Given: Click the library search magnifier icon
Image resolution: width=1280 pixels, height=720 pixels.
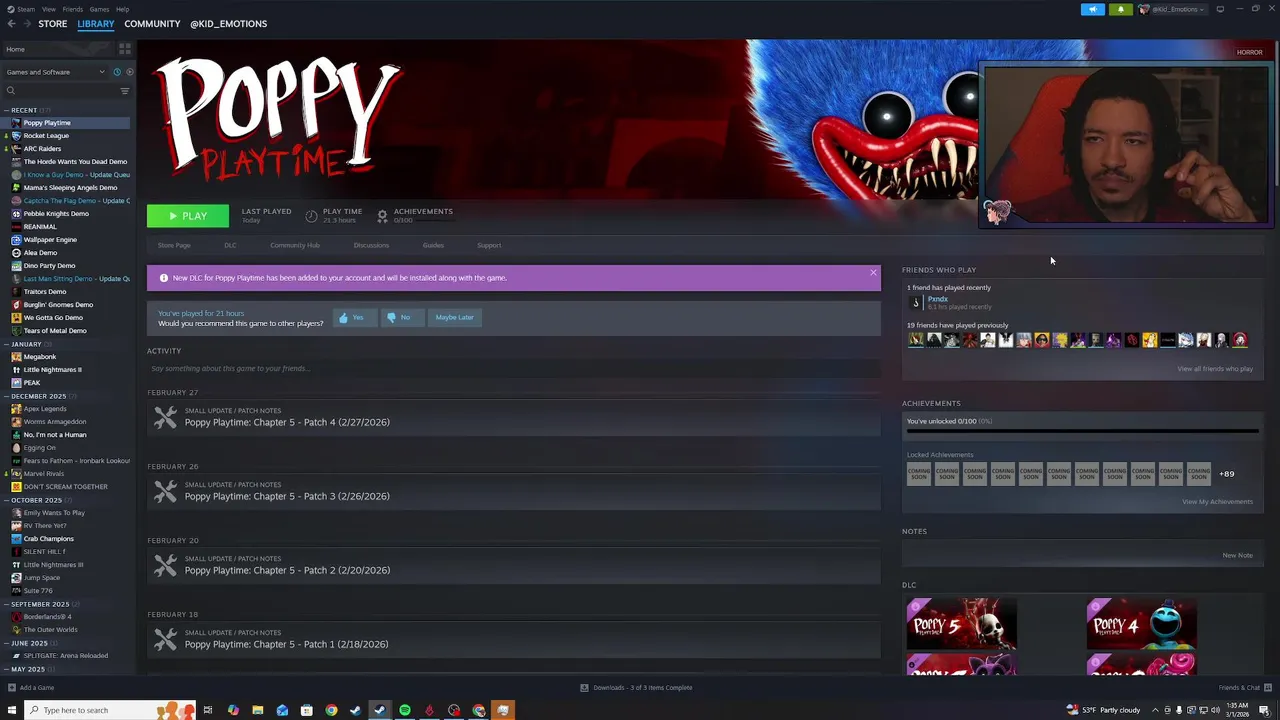Looking at the screenshot, I should [x=11, y=91].
